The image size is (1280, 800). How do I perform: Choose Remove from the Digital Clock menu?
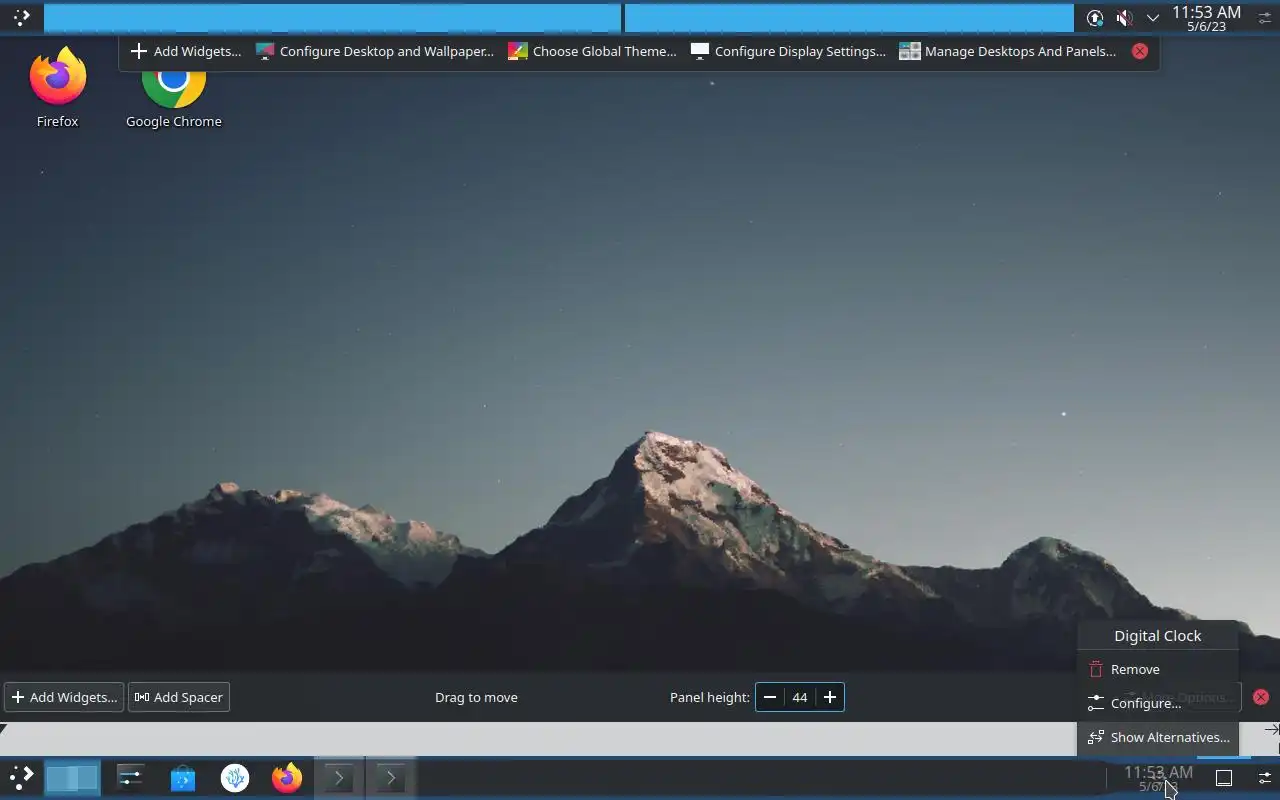pyautogui.click(x=1158, y=669)
